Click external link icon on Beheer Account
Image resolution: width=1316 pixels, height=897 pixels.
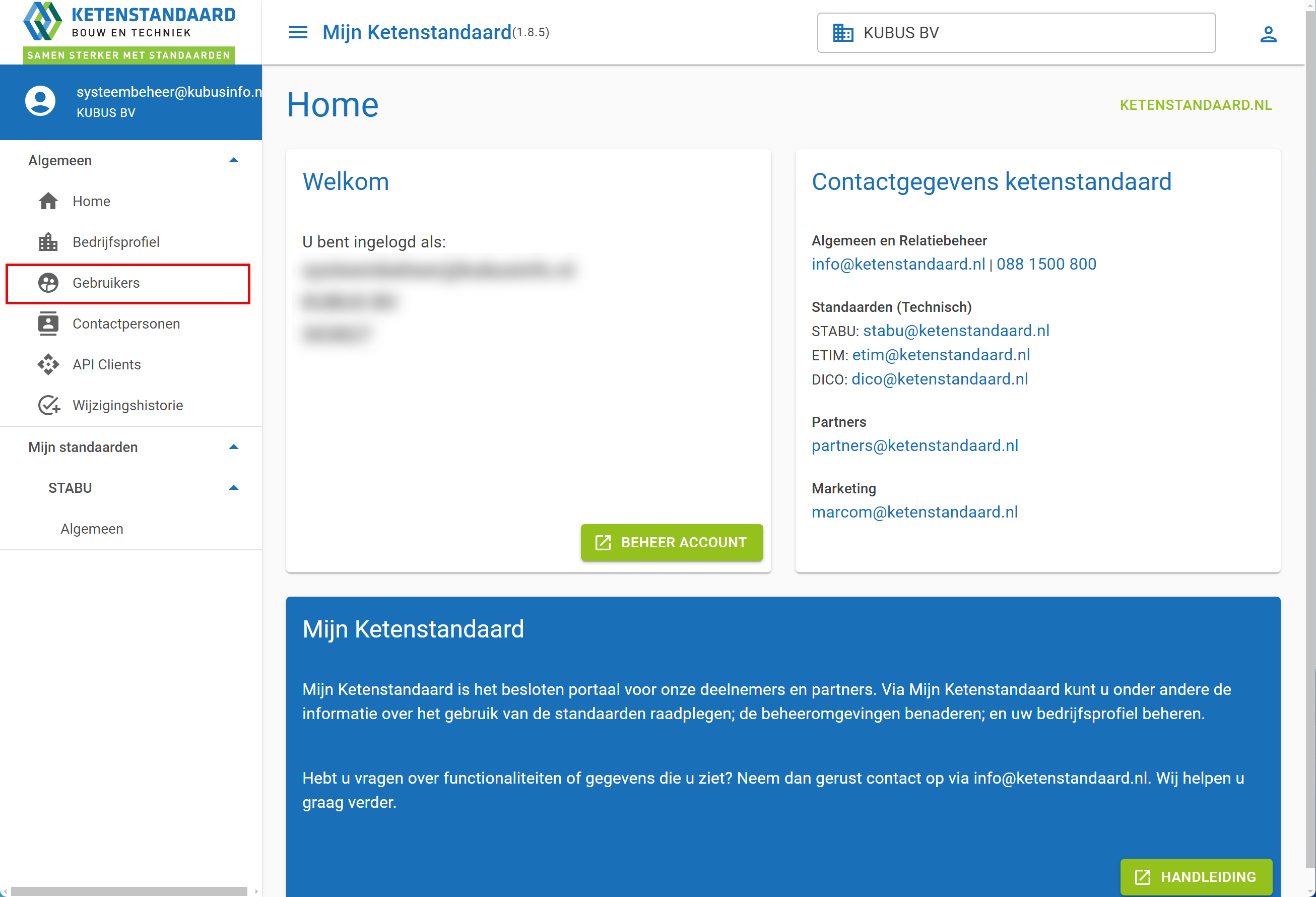pyautogui.click(x=603, y=543)
